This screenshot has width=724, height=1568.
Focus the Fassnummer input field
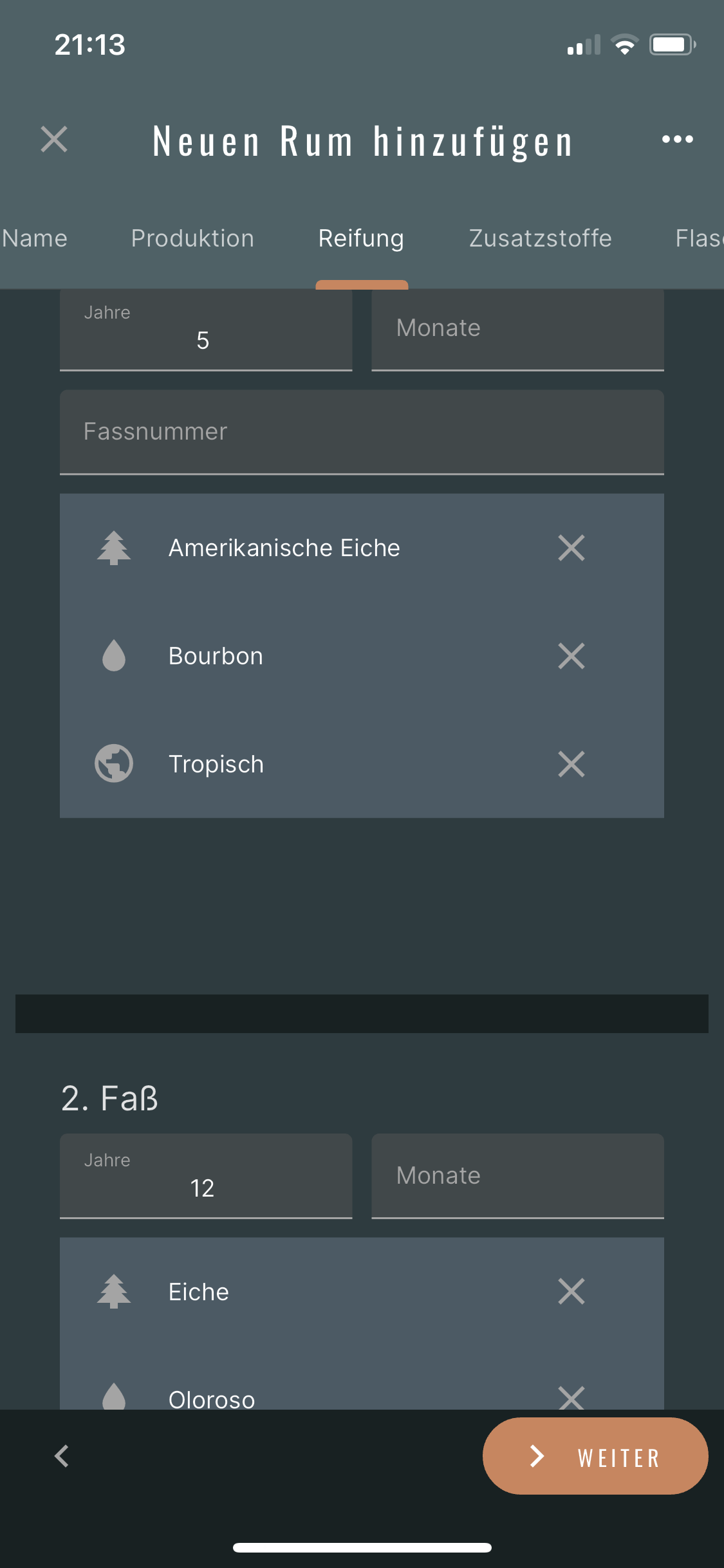[362, 432]
